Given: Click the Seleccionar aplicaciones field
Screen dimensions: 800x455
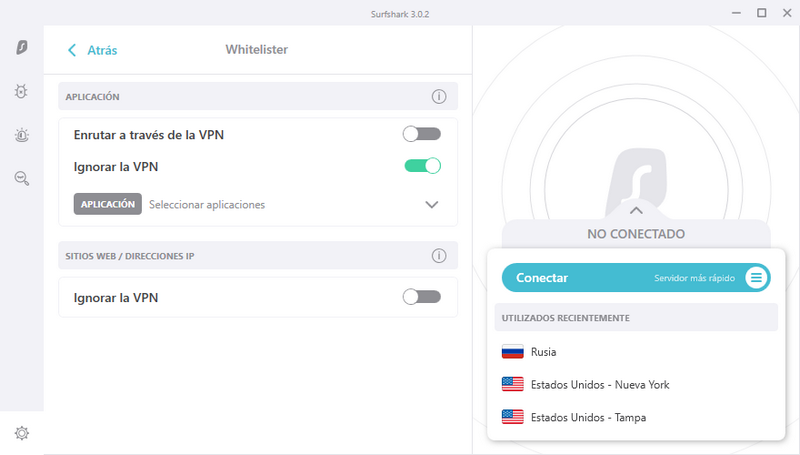Looking at the screenshot, I should pyautogui.click(x=258, y=204).
